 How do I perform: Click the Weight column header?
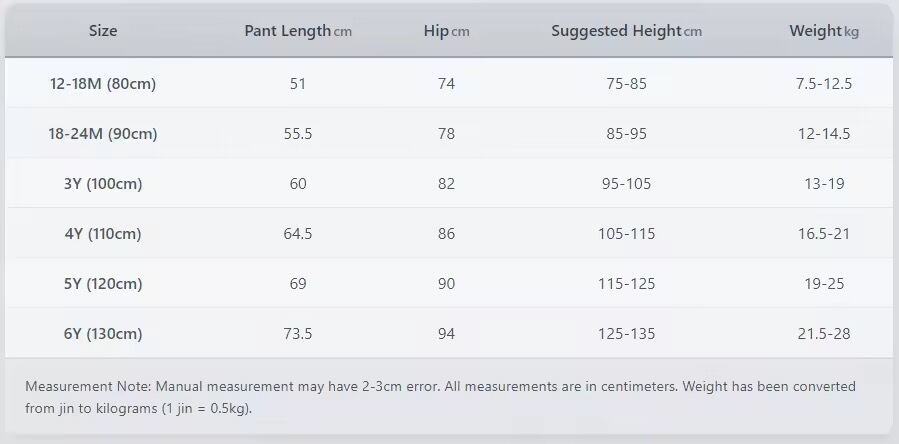tap(823, 31)
